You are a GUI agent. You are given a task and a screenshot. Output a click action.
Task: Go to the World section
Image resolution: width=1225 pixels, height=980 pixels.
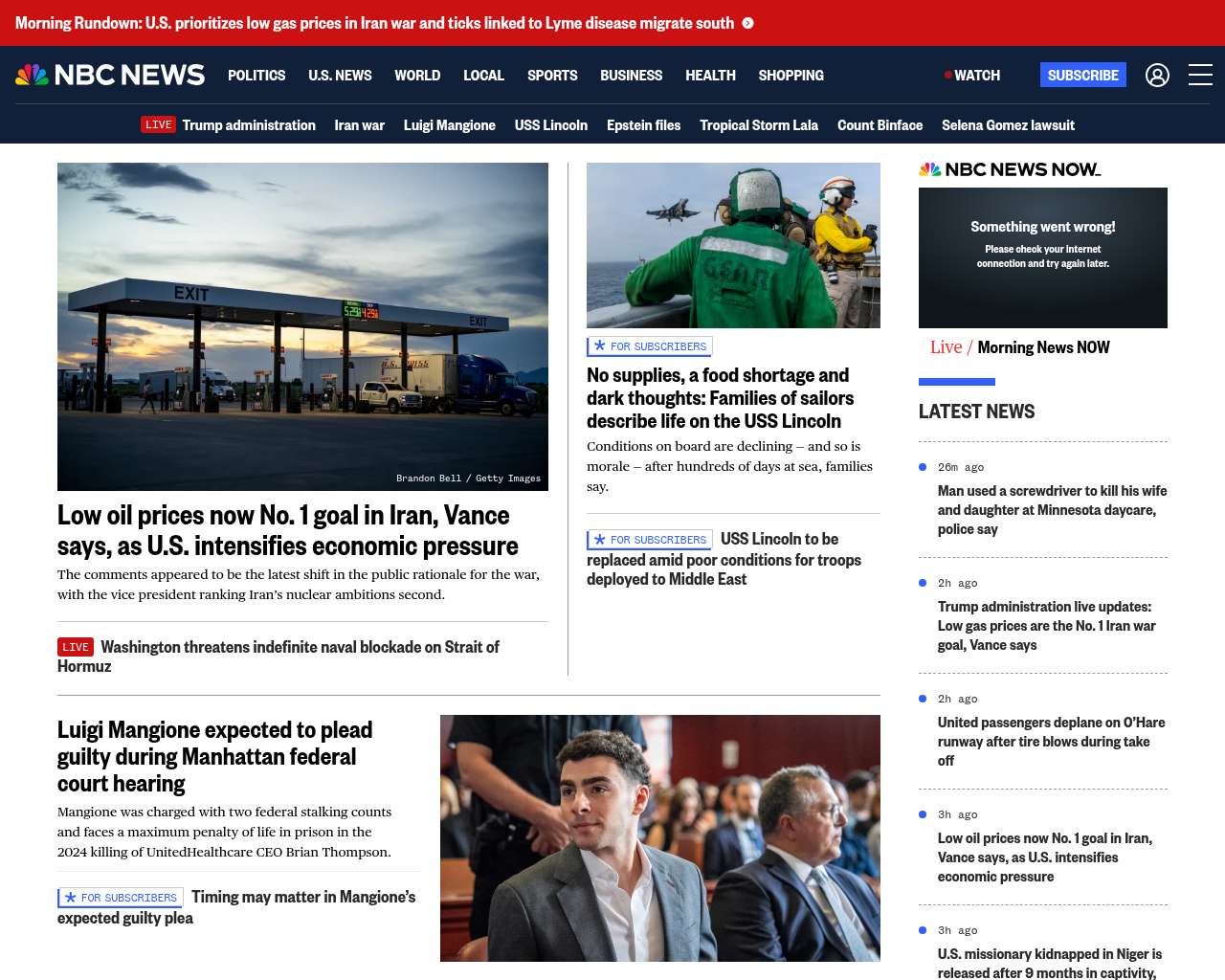[x=417, y=75]
